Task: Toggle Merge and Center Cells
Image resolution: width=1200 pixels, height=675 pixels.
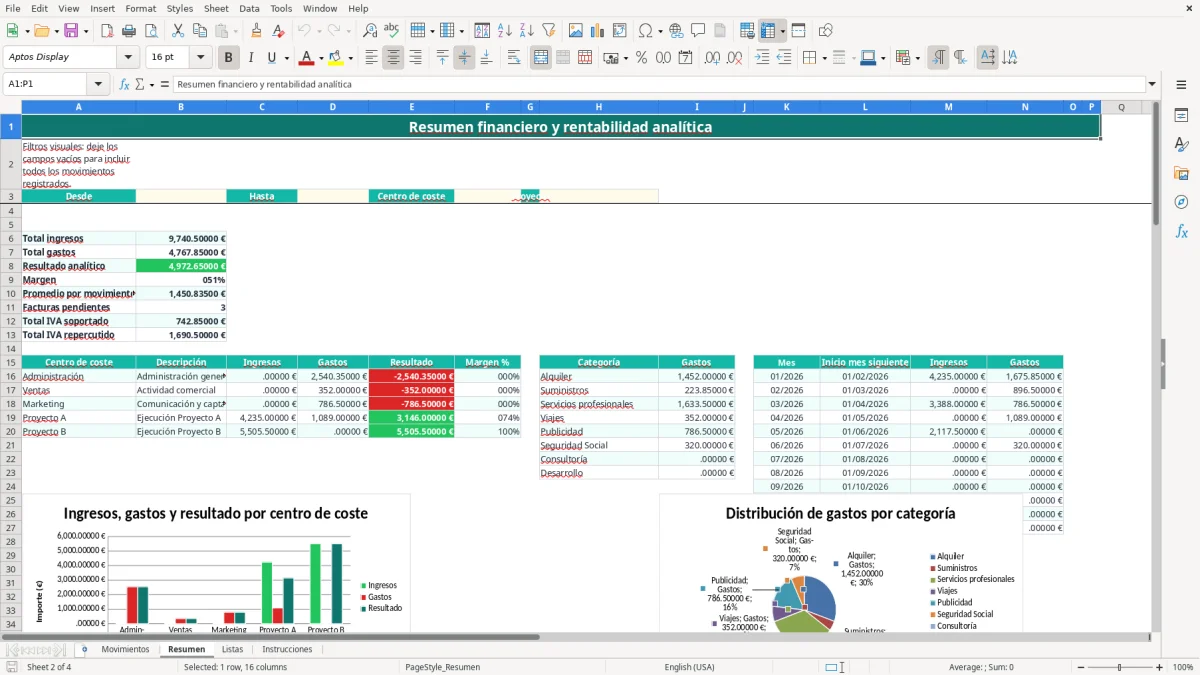Action: [541, 57]
